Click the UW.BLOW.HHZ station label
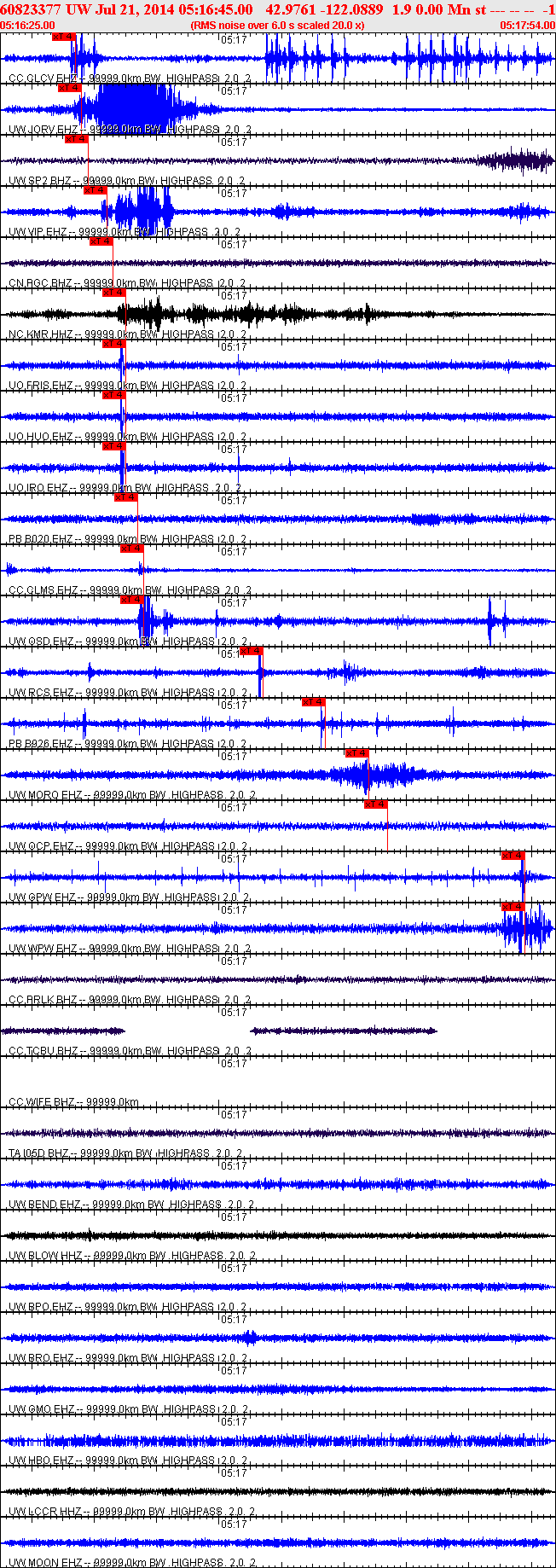The width and height of the screenshot is (556, 1568). (x=46, y=1256)
